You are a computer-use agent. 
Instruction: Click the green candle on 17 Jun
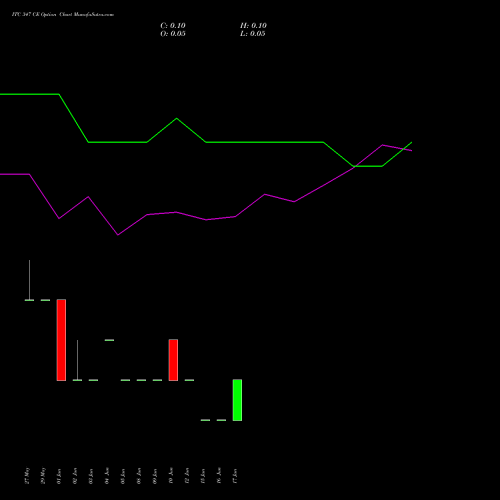click(237, 400)
